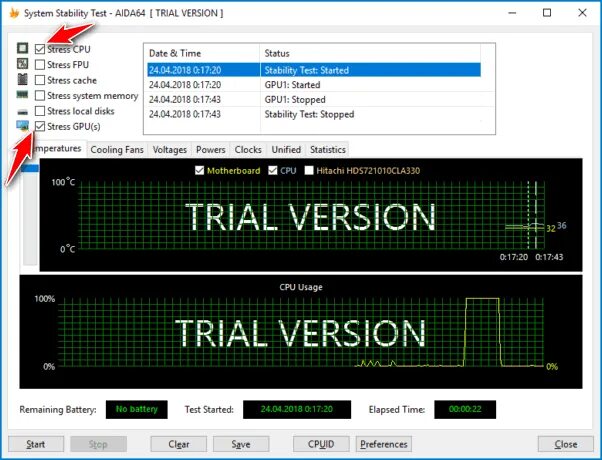Click the RAM module icon beside system memory
602x460 pixels.
tap(22, 94)
